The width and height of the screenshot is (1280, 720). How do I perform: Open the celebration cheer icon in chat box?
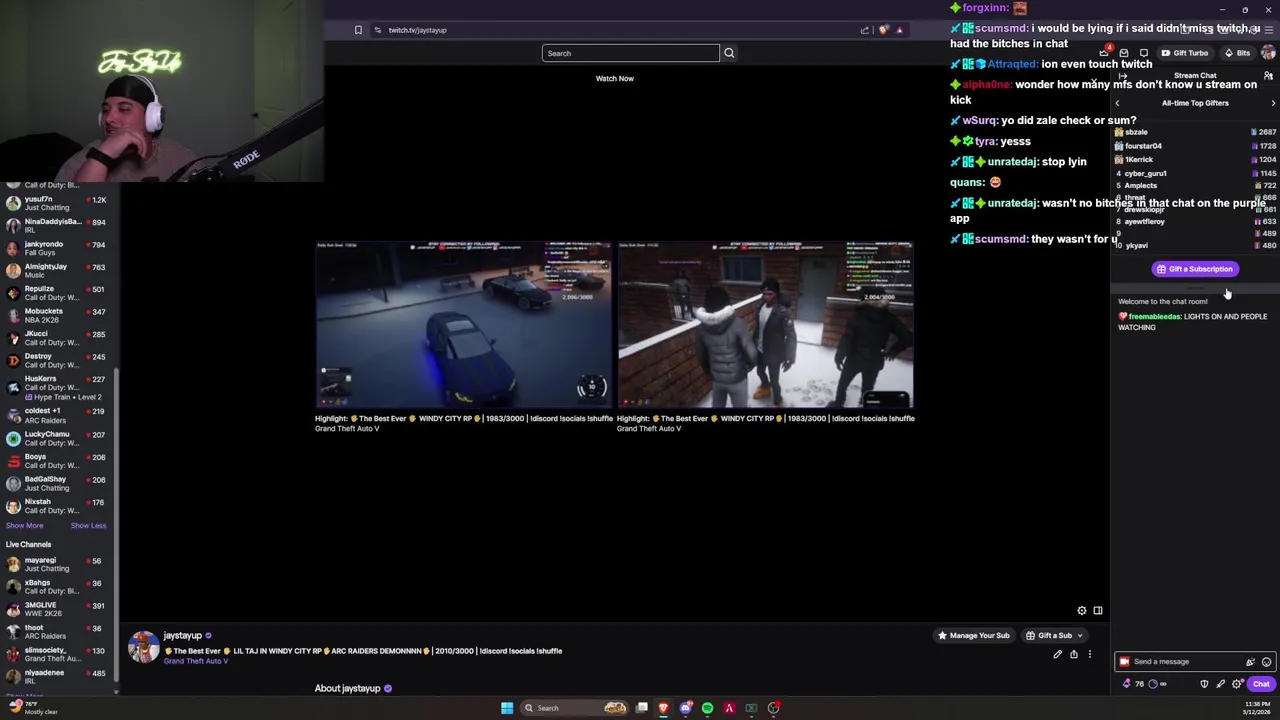1250,662
